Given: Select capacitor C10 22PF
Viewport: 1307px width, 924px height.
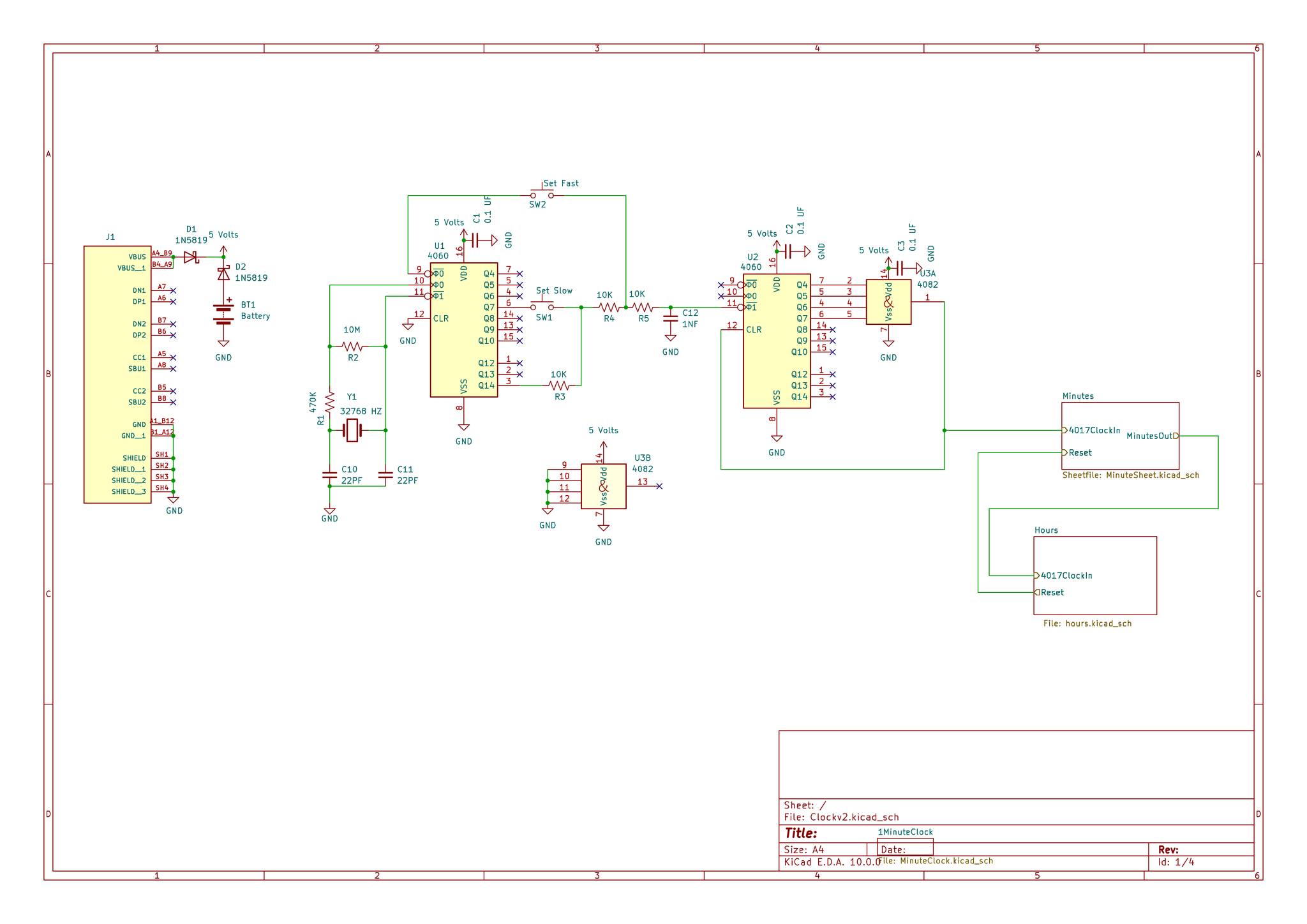Looking at the screenshot, I should tap(329, 475).
